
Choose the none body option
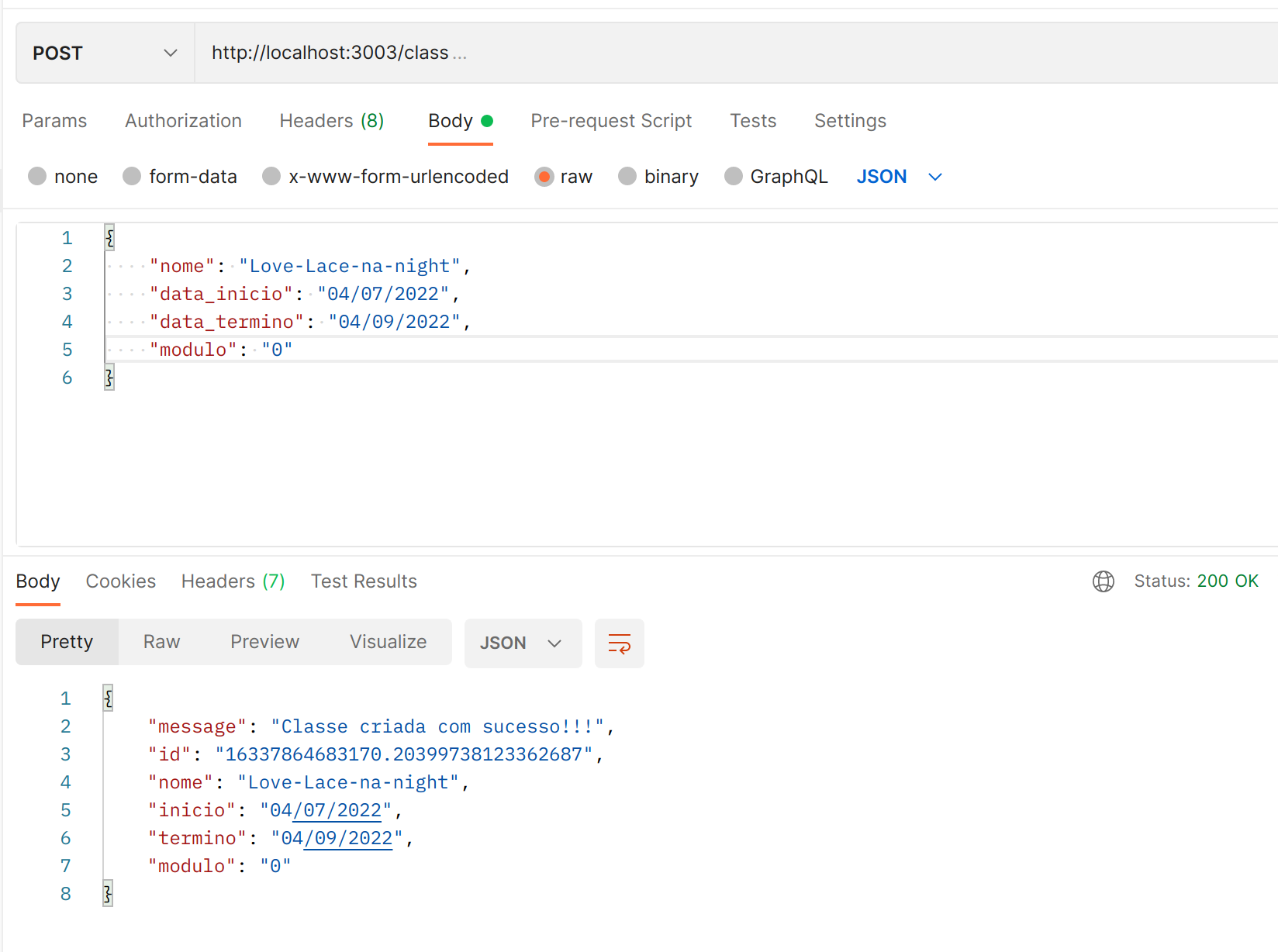tap(62, 176)
